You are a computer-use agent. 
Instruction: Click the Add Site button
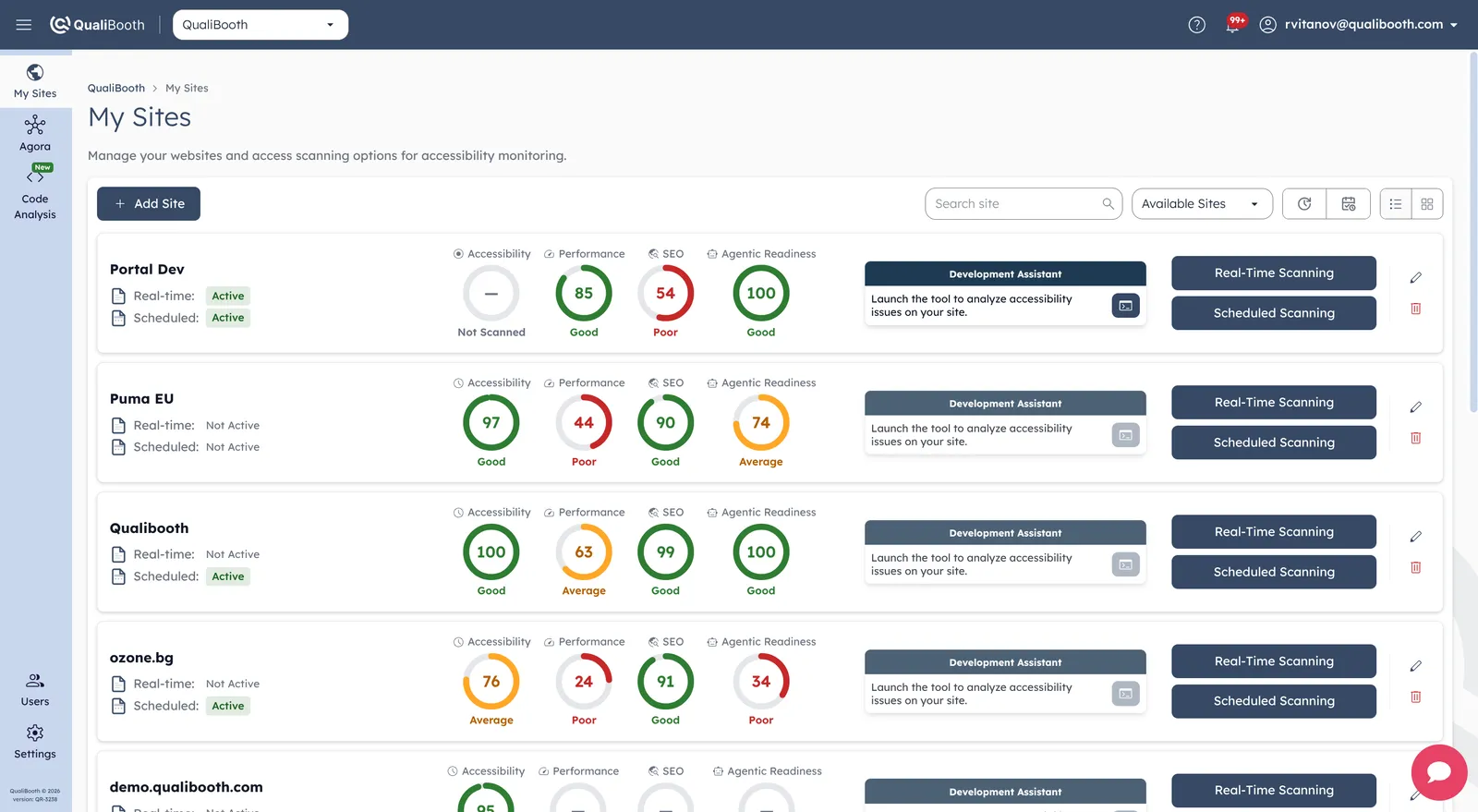tap(149, 204)
